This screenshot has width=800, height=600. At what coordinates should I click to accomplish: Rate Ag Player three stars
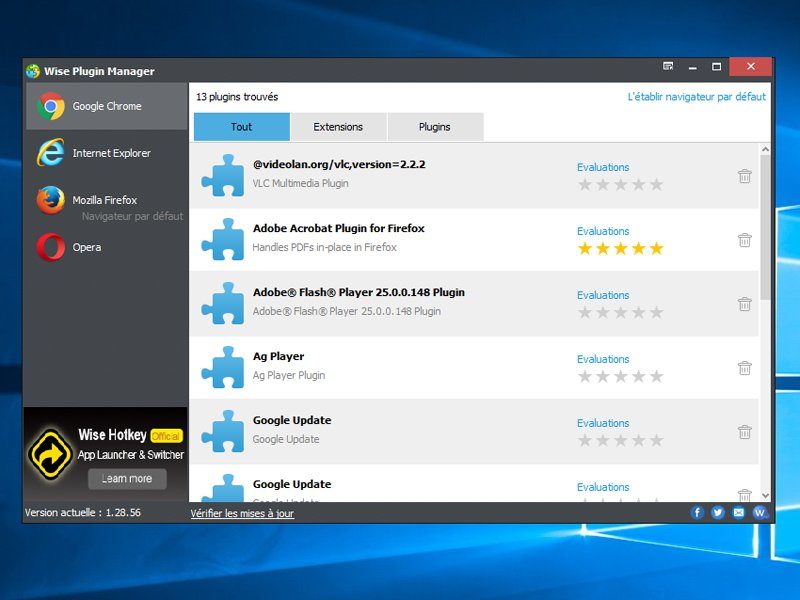coord(620,377)
